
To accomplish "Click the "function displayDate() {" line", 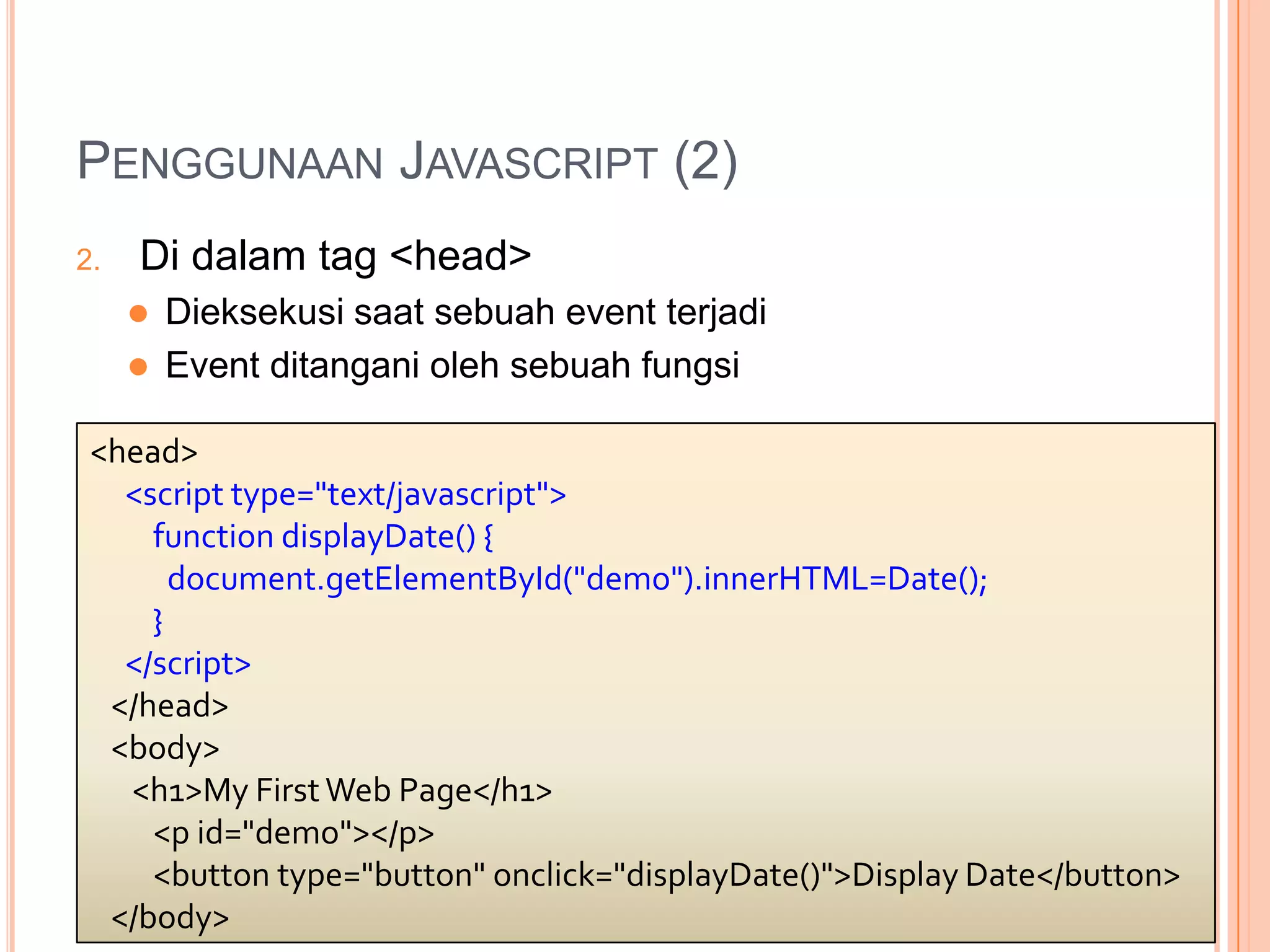I will pos(323,537).
